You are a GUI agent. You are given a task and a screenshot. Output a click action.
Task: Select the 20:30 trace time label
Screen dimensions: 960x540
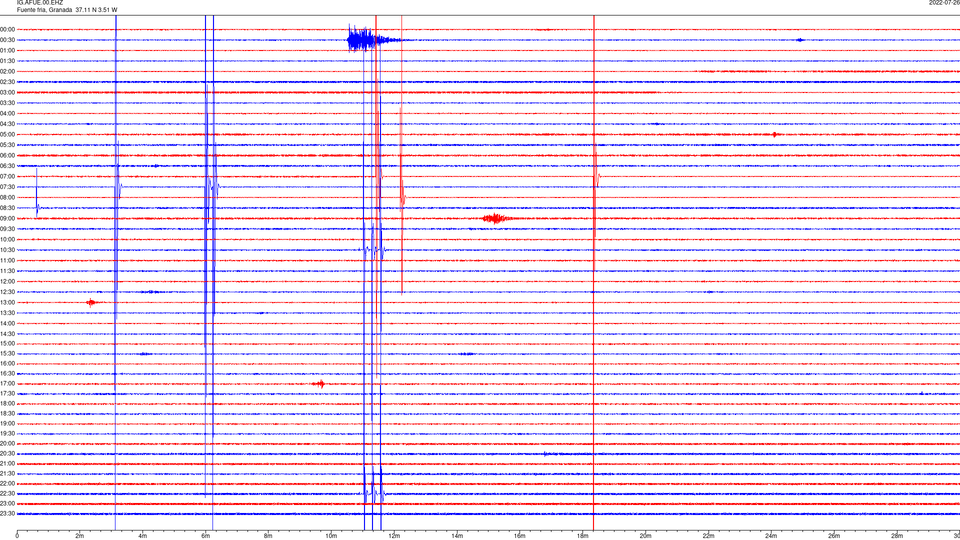coord(7,454)
